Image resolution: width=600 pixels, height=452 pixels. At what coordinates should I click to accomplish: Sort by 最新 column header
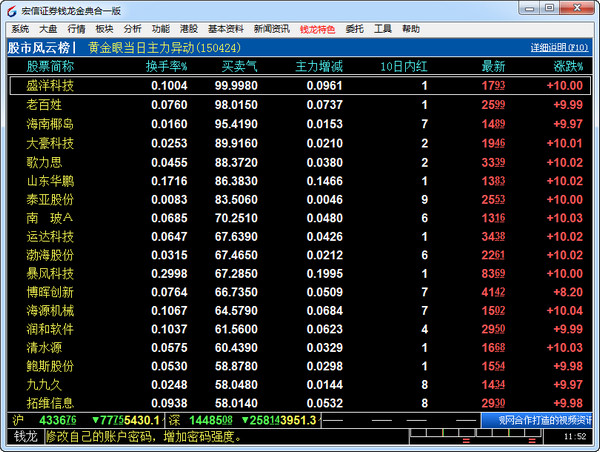point(493,67)
